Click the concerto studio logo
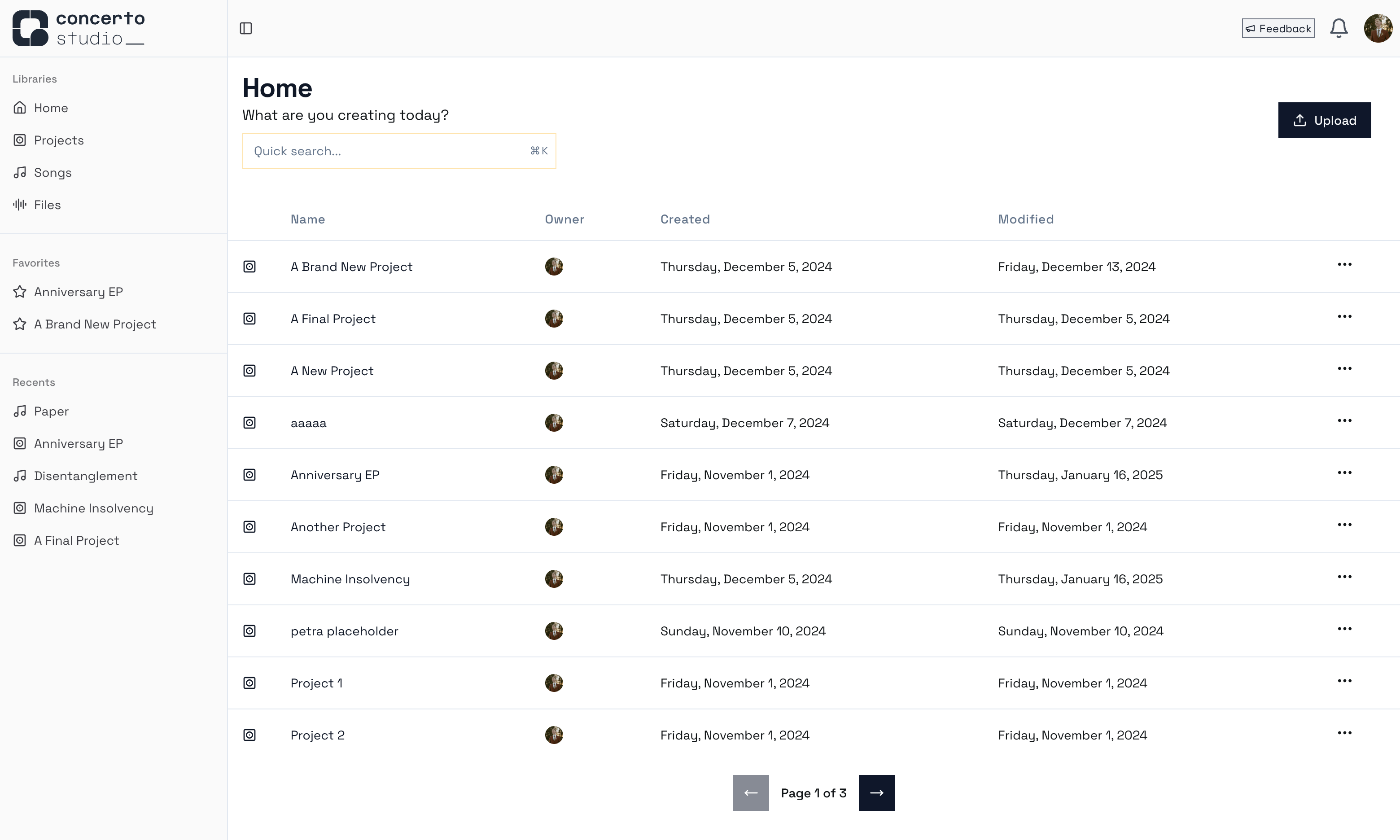Screen dimensions: 1400x840 click(x=79, y=28)
